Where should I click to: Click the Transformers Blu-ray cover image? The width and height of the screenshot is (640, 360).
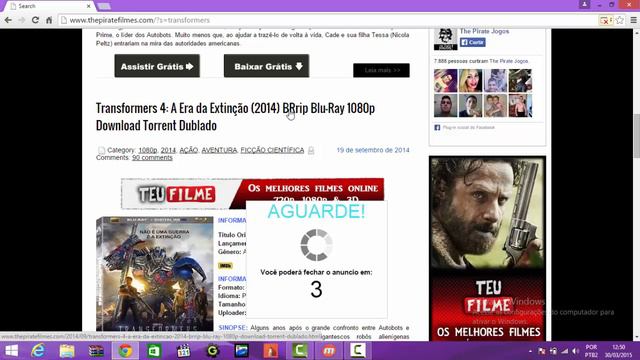155,273
